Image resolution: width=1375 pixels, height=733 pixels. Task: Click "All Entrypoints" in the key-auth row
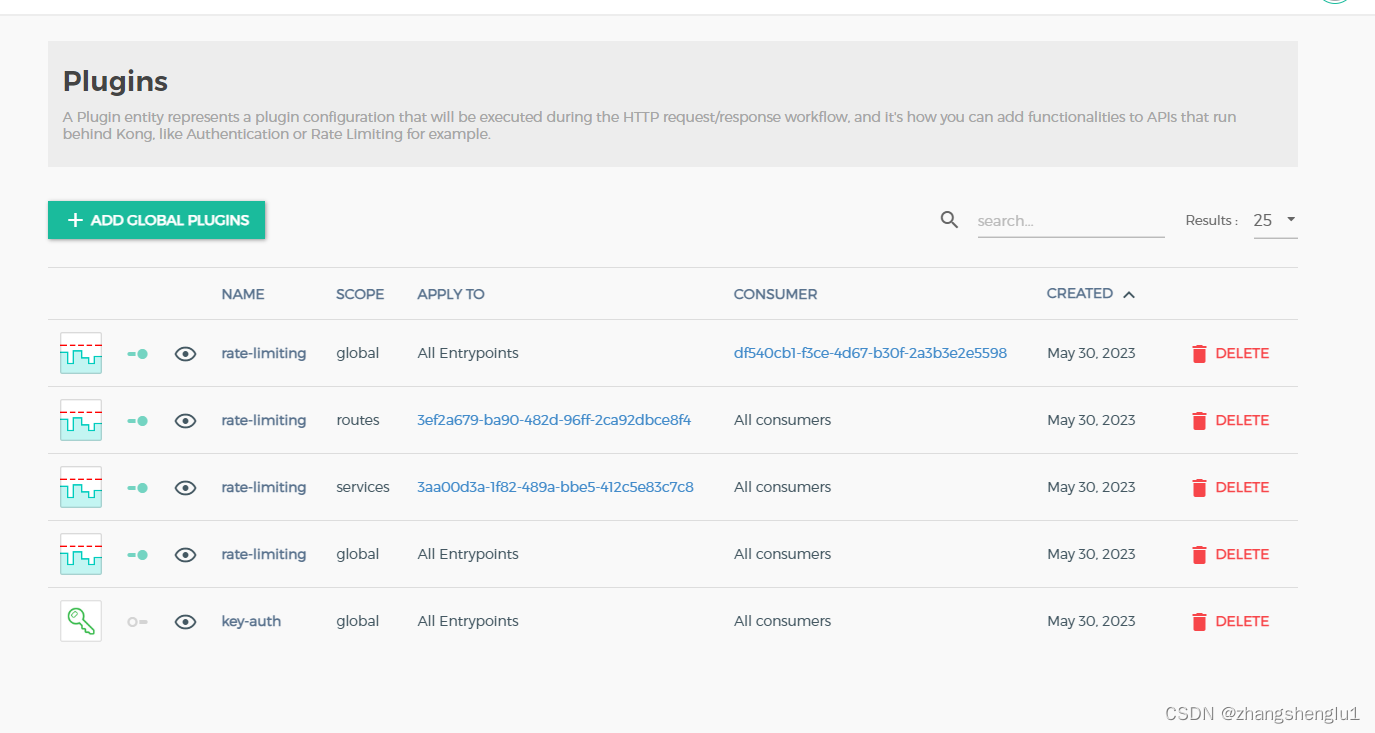click(468, 621)
